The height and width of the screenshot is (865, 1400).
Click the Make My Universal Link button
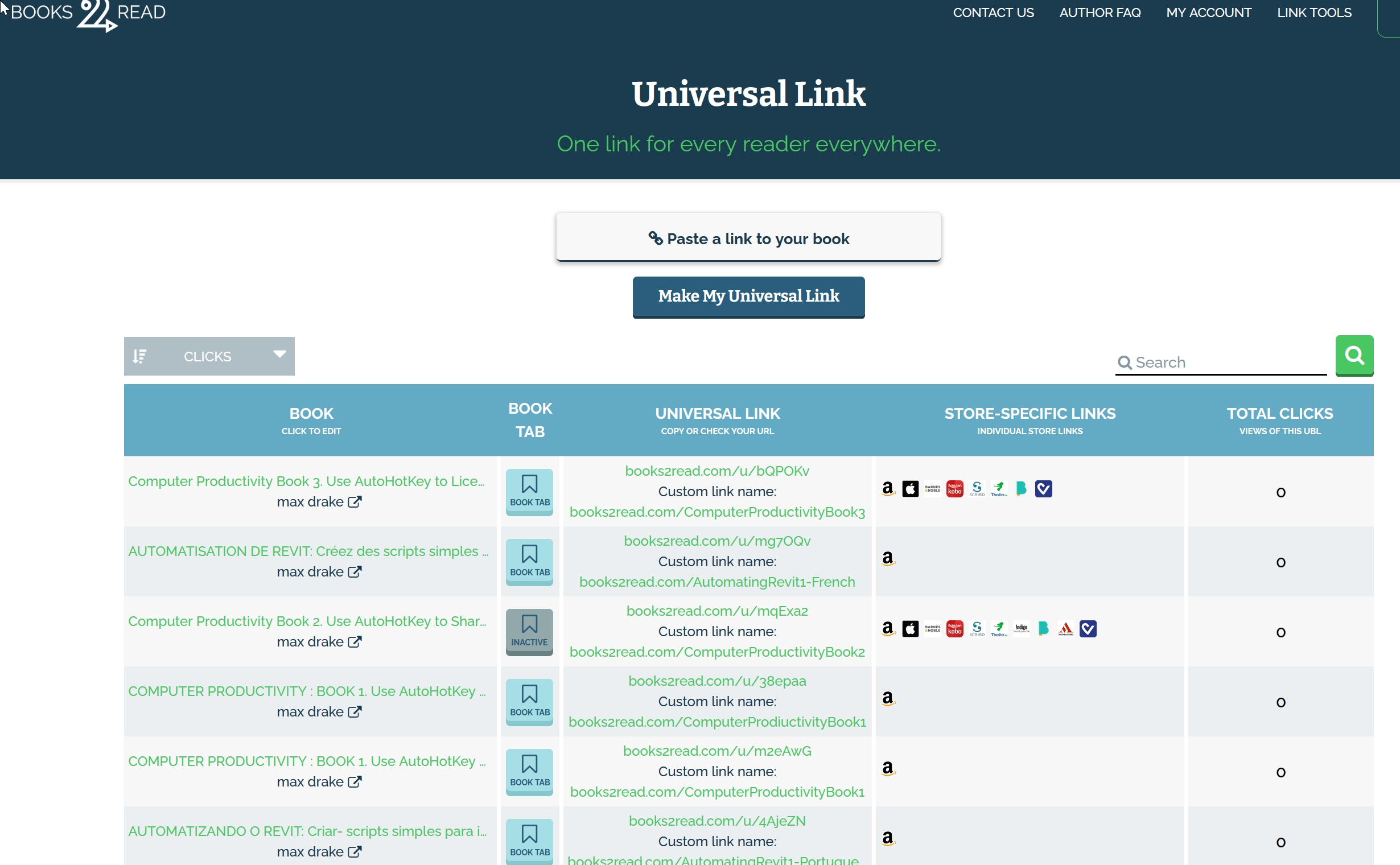tap(748, 296)
